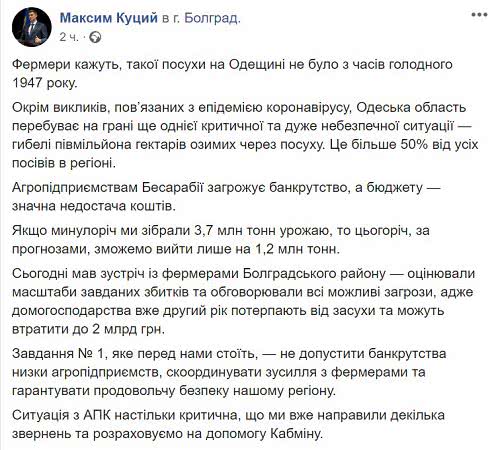The width and height of the screenshot is (496, 450).
Task: Click the paragraph starting 'Окрім викликів'
Action: point(245,135)
